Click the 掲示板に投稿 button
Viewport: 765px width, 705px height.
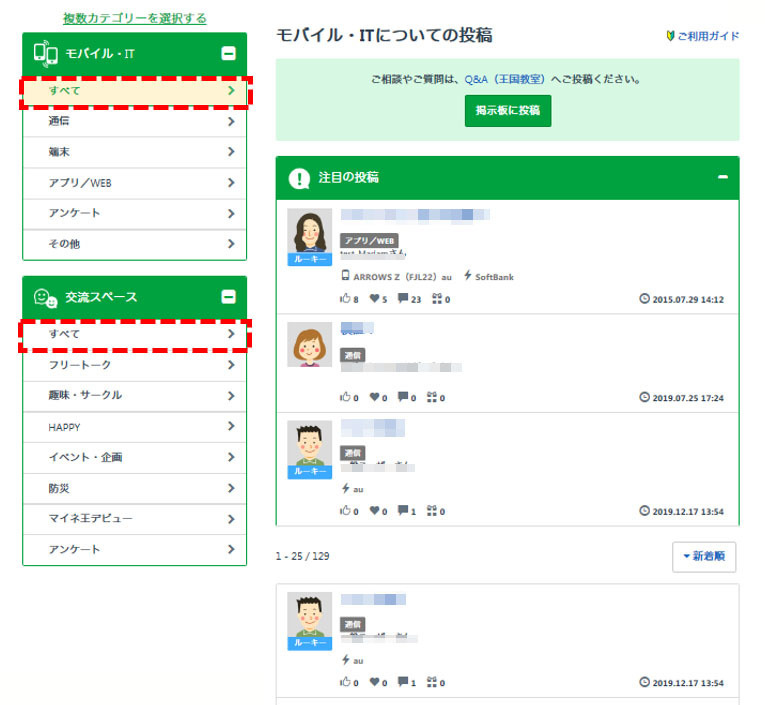click(507, 111)
